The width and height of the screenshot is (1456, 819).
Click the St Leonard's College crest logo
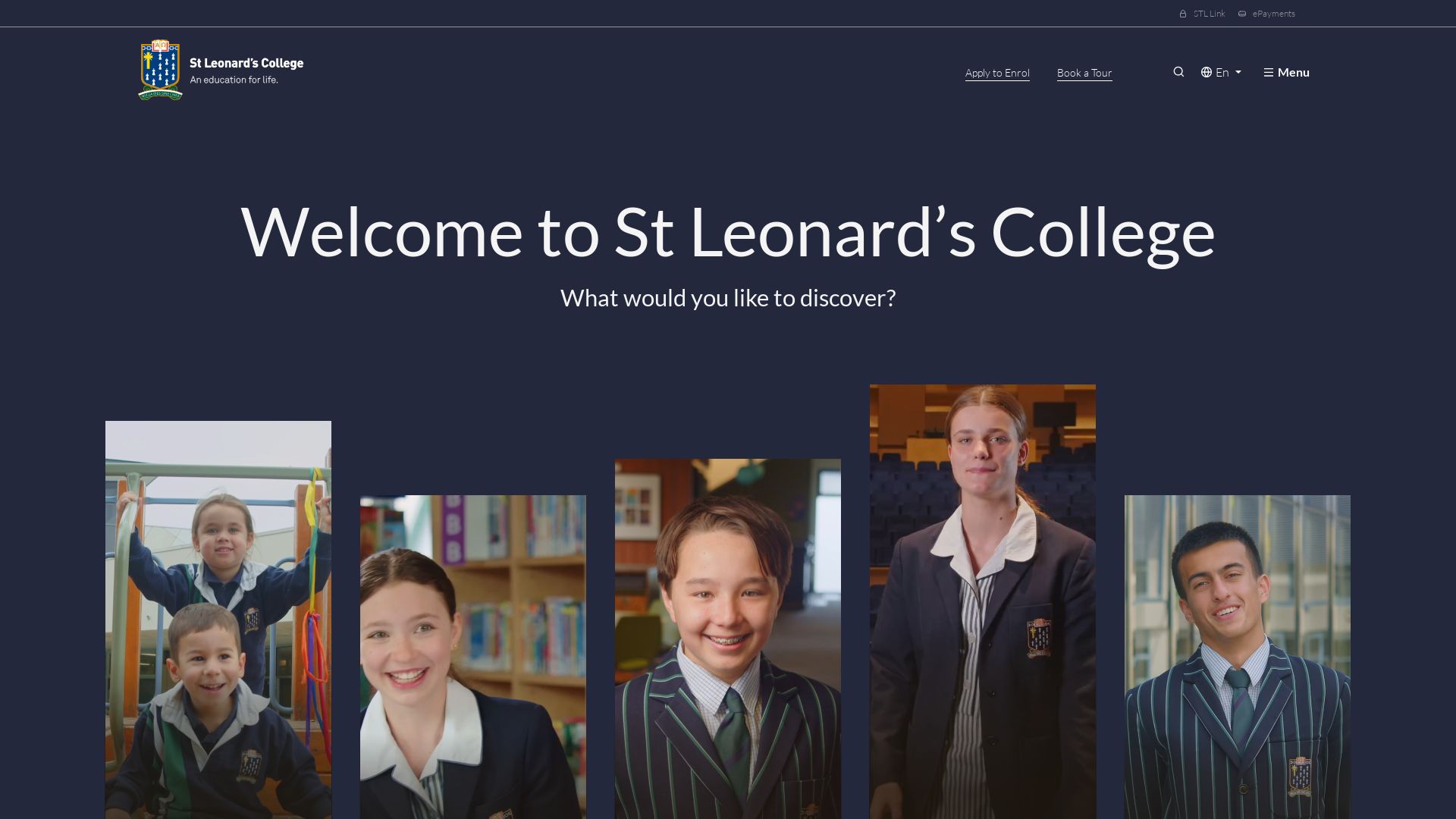(160, 70)
